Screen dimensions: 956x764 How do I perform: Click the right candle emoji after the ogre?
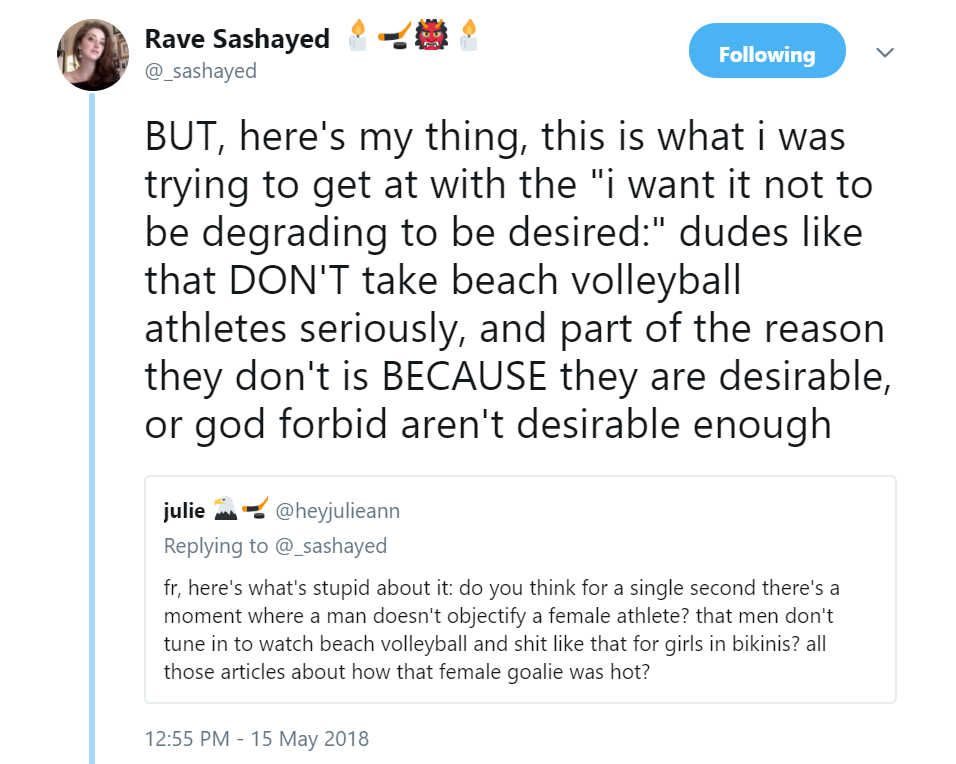click(x=467, y=39)
